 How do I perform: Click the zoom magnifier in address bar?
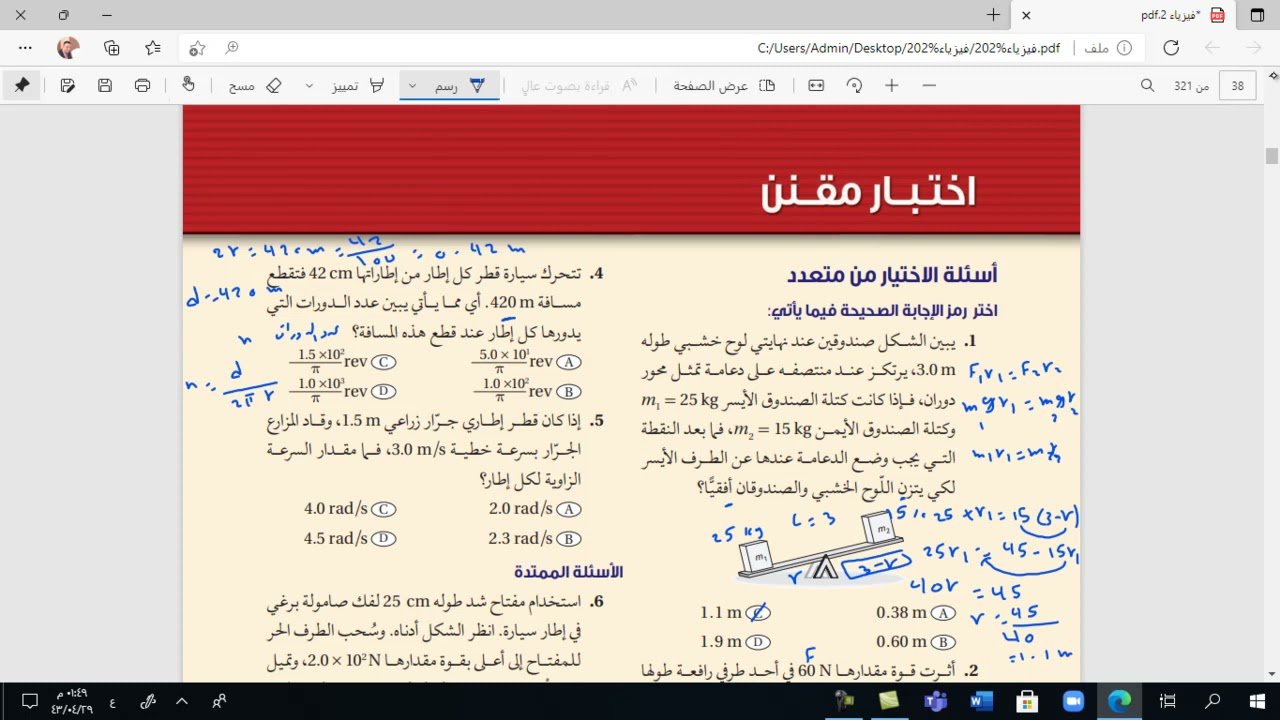(x=232, y=48)
